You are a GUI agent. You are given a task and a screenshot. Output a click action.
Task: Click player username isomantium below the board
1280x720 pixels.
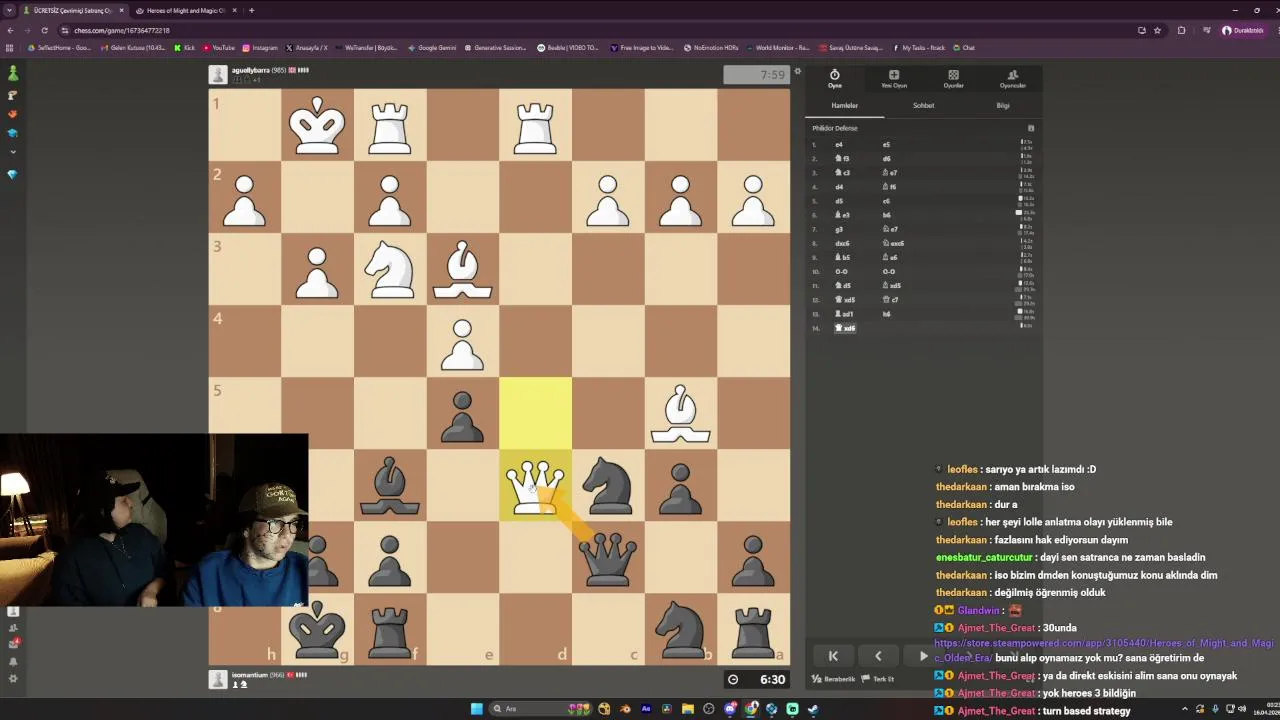coord(252,675)
